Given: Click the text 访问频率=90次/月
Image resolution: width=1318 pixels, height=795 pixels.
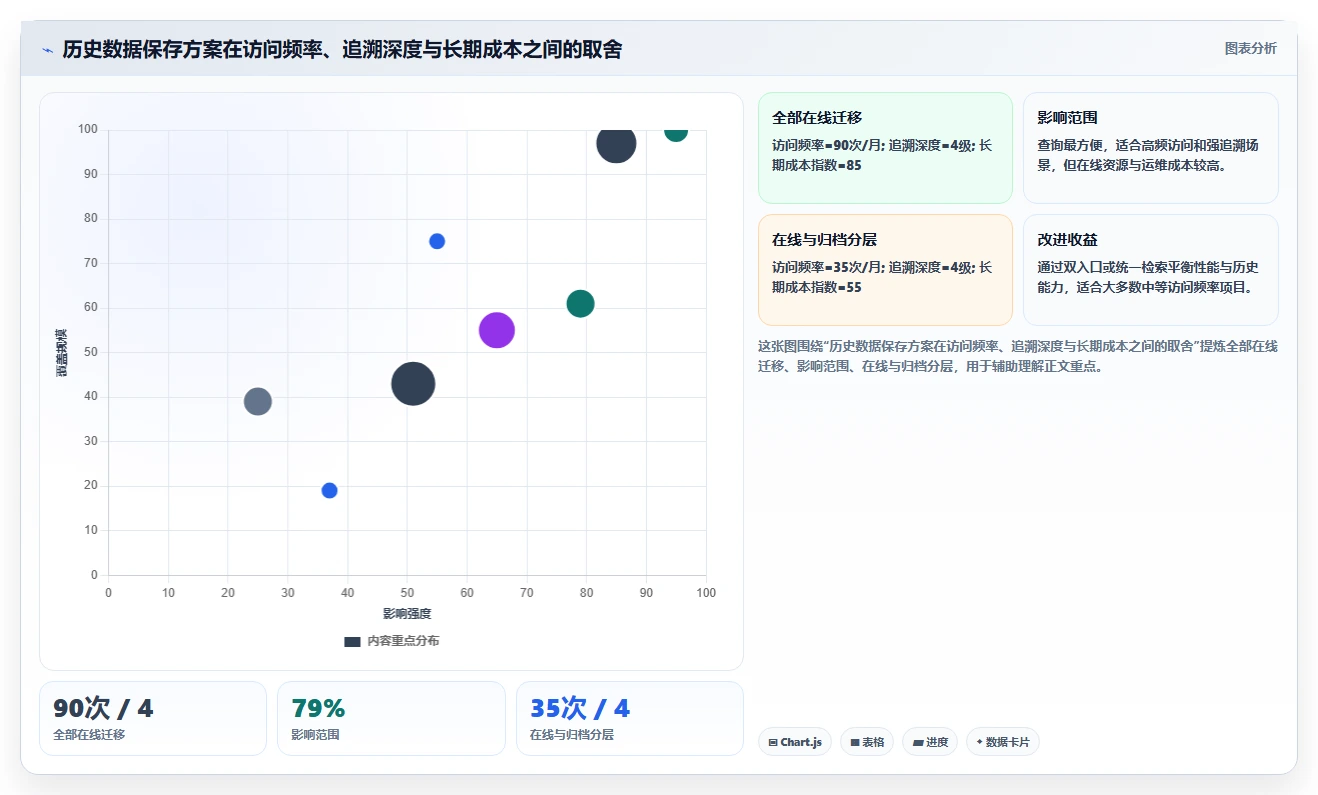Looking at the screenshot, I should tap(826, 145).
